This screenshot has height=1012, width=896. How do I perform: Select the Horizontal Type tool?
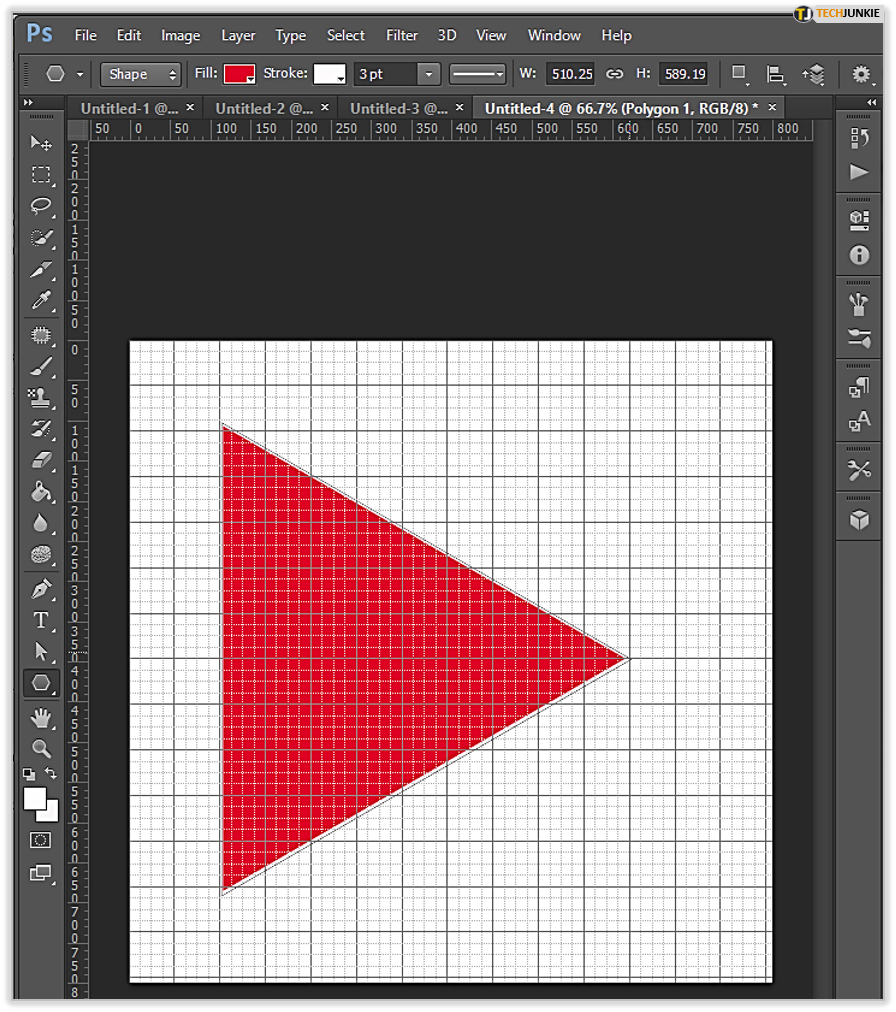[x=41, y=620]
